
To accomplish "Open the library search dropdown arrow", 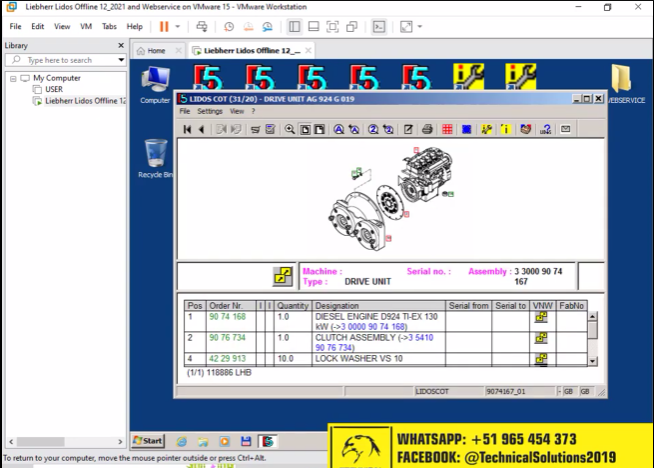I will tap(120, 60).
